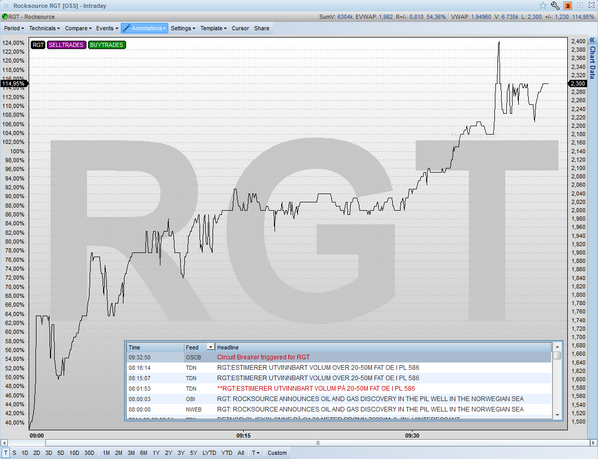598x459 pixels.
Task: Select the 2M period
Action: [x=119, y=453]
